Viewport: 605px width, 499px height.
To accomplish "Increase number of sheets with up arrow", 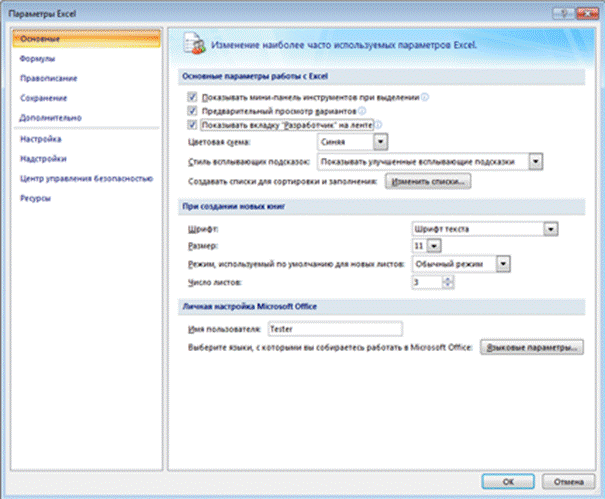I will coord(448,279).
